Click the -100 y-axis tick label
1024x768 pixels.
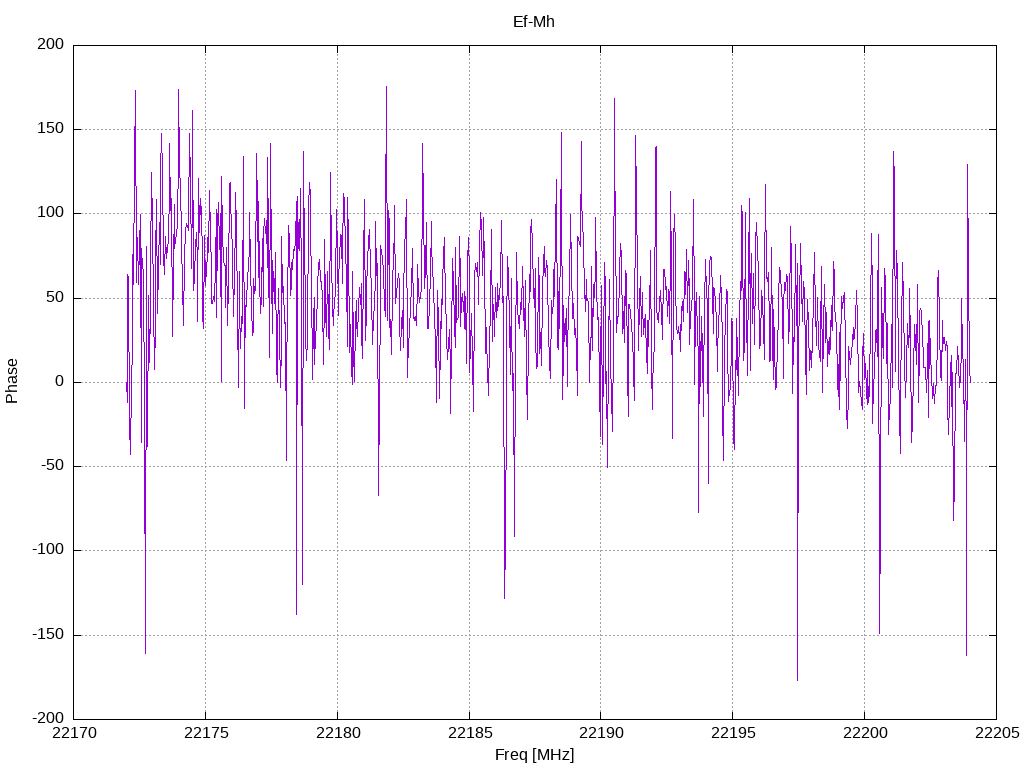pyautogui.click(x=48, y=550)
